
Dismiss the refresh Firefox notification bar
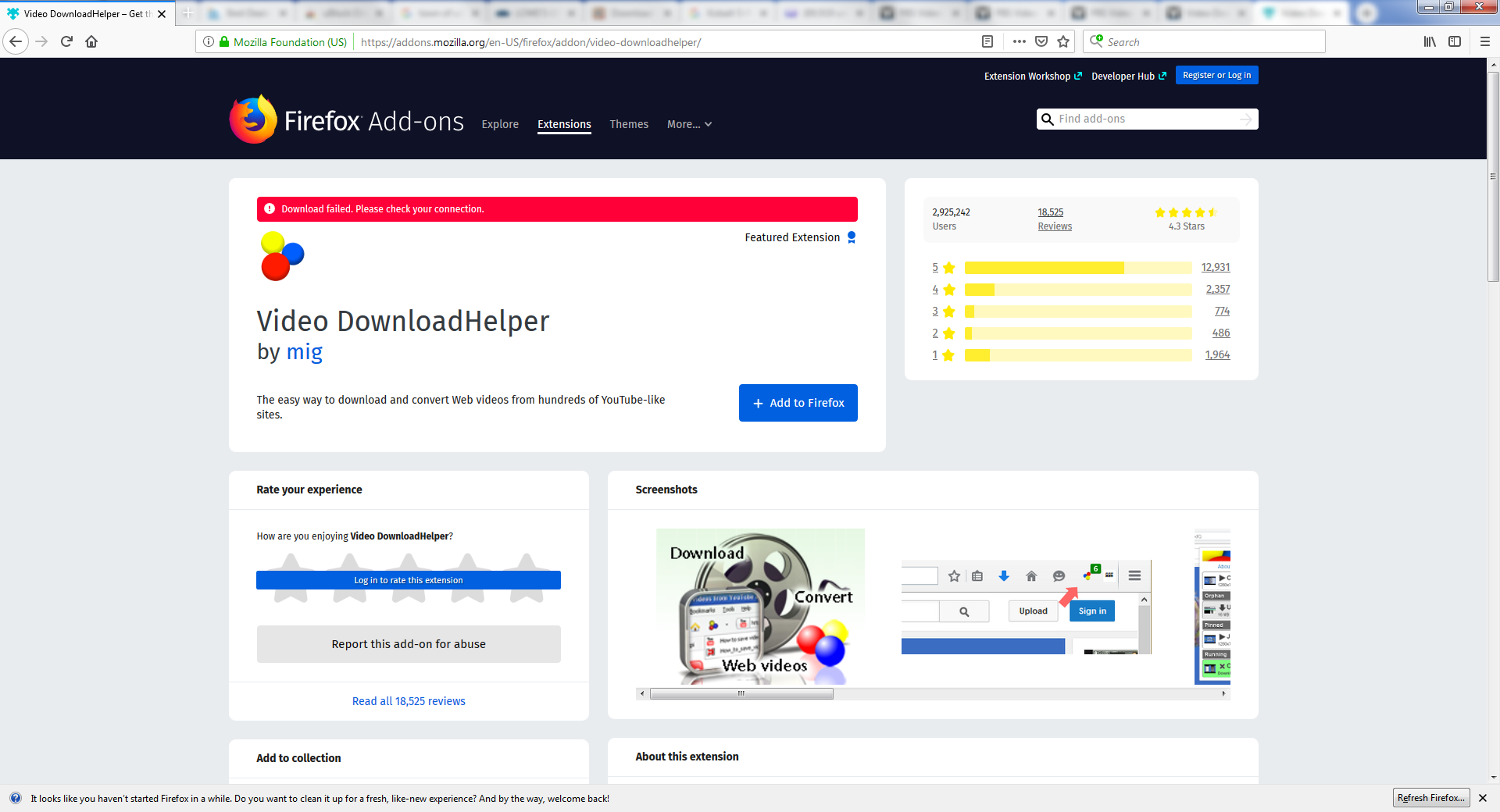tap(1483, 798)
